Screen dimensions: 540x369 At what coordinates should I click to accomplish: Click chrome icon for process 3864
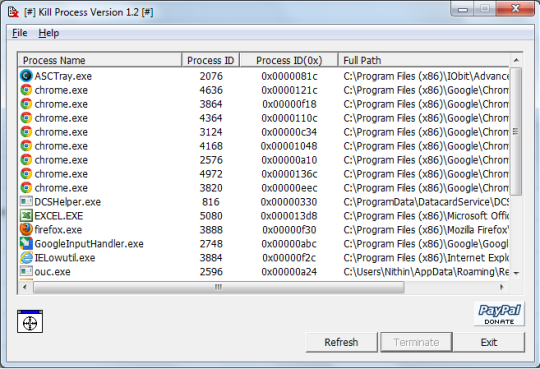point(26,104)
